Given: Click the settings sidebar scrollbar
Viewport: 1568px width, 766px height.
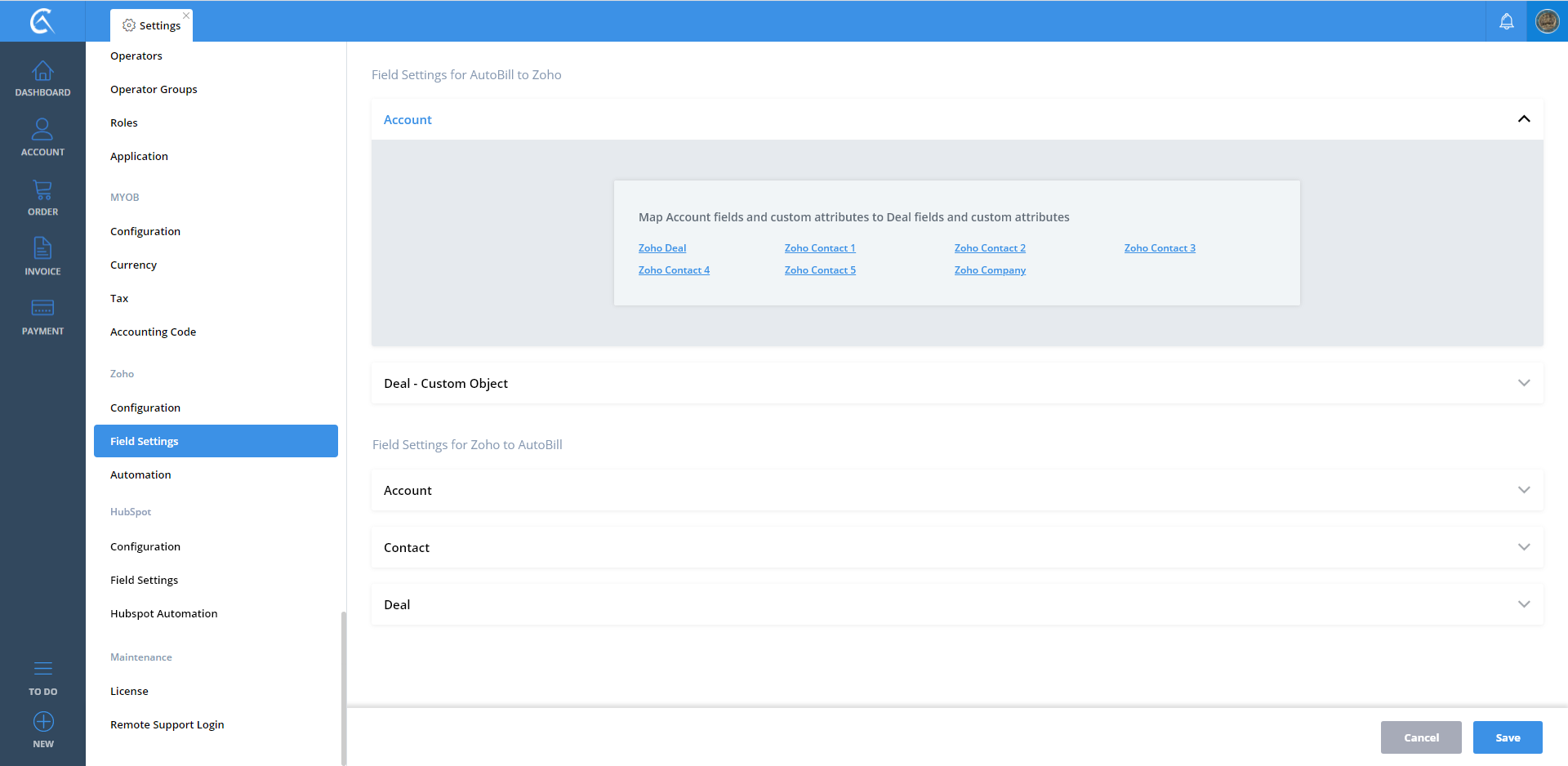Looking at the screenshot, I should click(344, 686).
